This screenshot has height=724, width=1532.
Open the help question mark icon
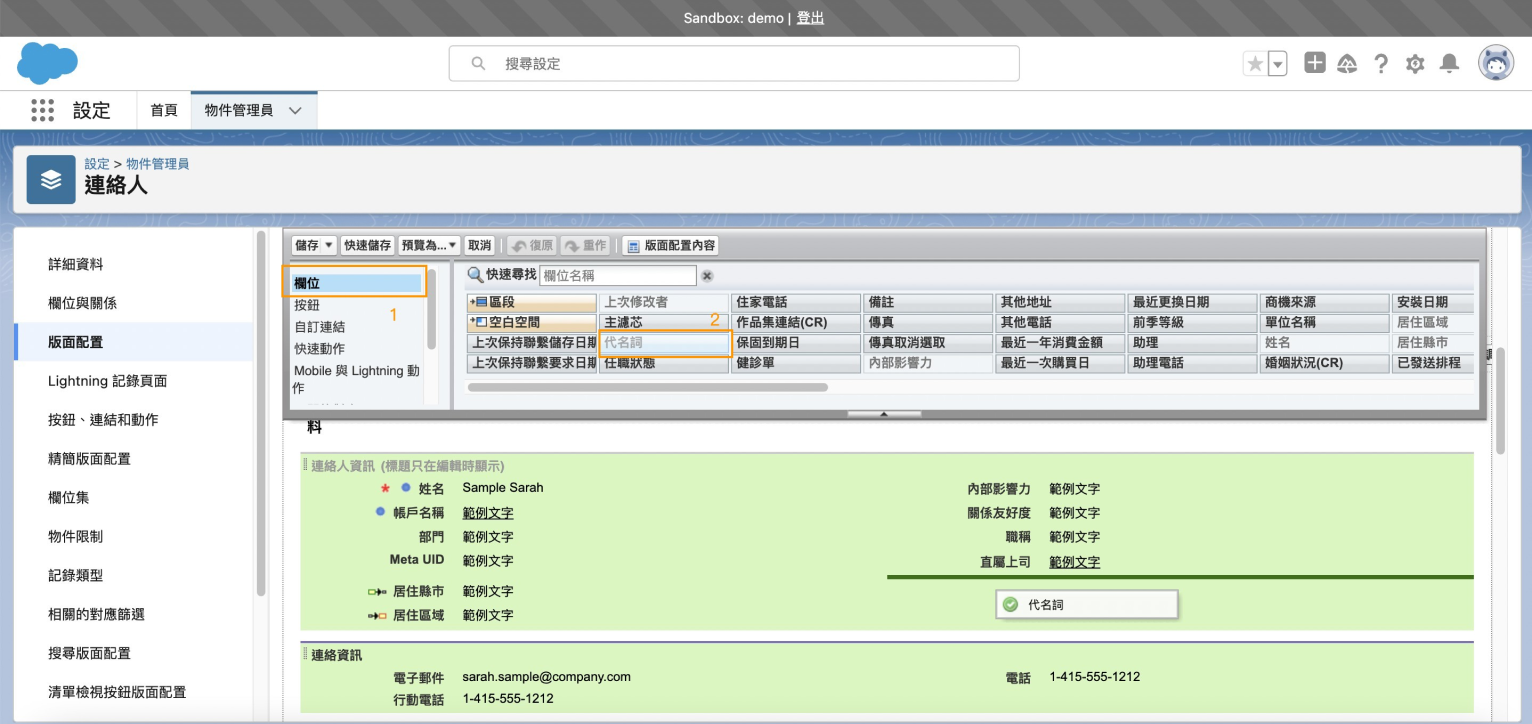click(1381, 64)
